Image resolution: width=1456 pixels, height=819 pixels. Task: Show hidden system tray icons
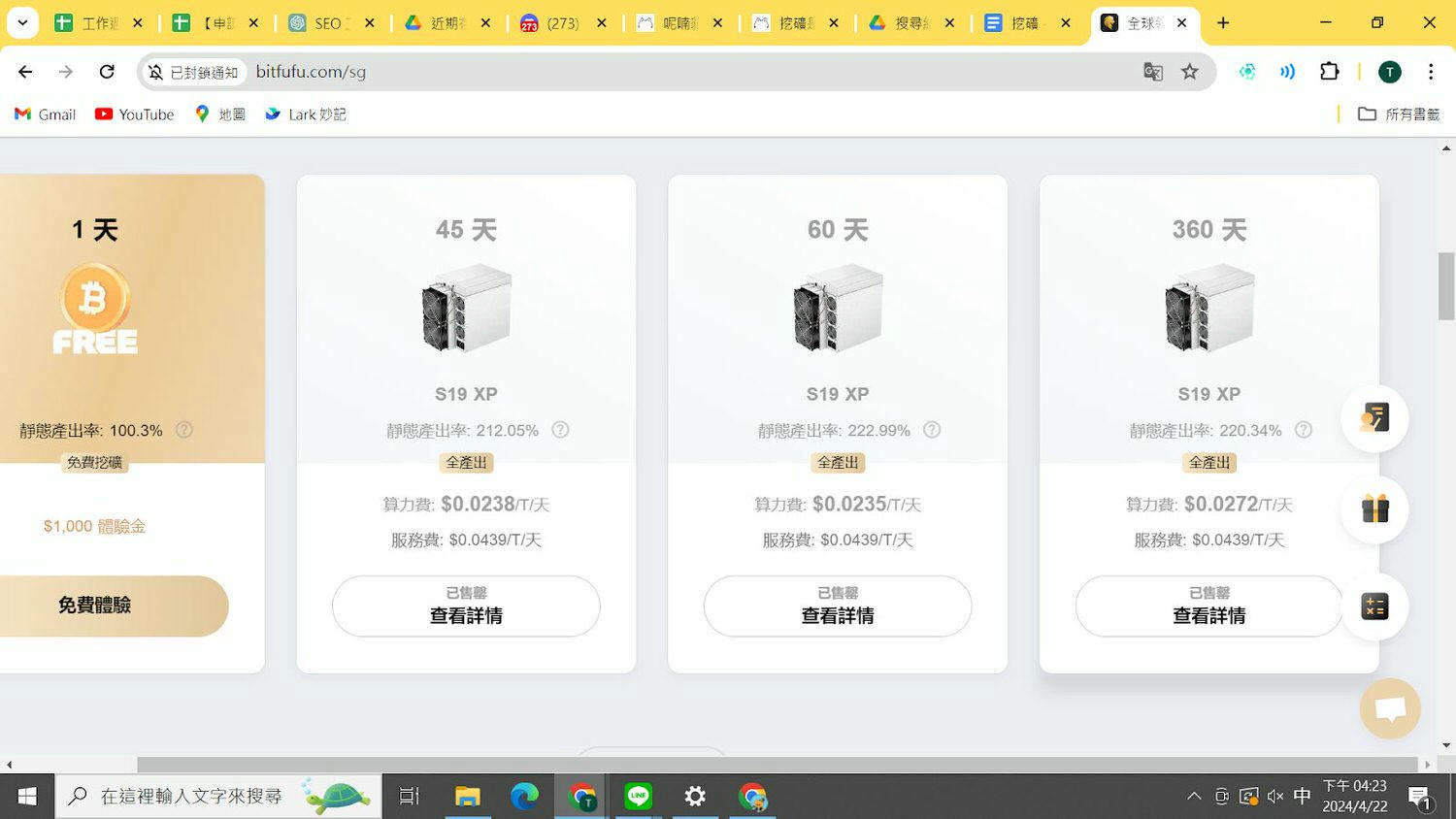click(x=1194, y=797)
